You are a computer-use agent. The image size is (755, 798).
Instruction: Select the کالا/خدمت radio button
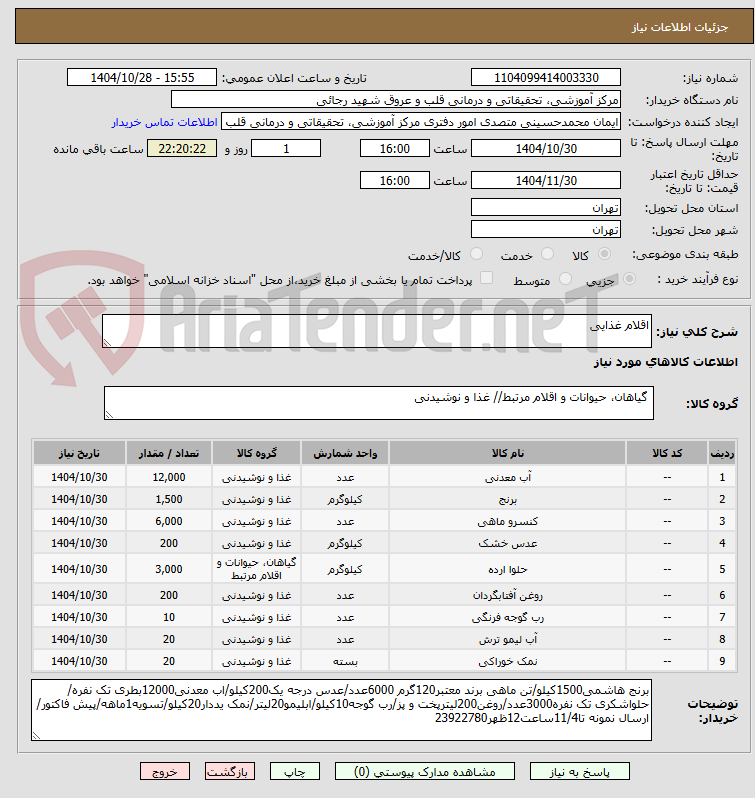476,253
